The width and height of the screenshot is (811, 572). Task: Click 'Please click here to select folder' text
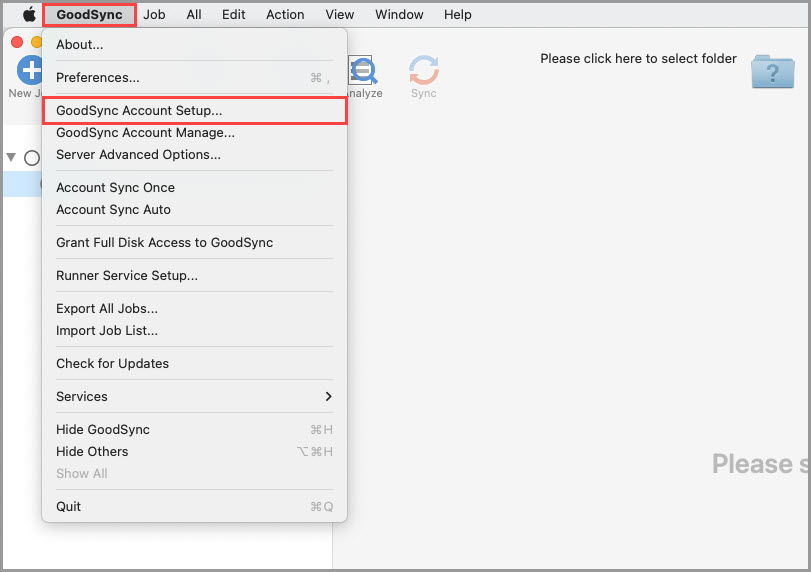tap(638, 58)
